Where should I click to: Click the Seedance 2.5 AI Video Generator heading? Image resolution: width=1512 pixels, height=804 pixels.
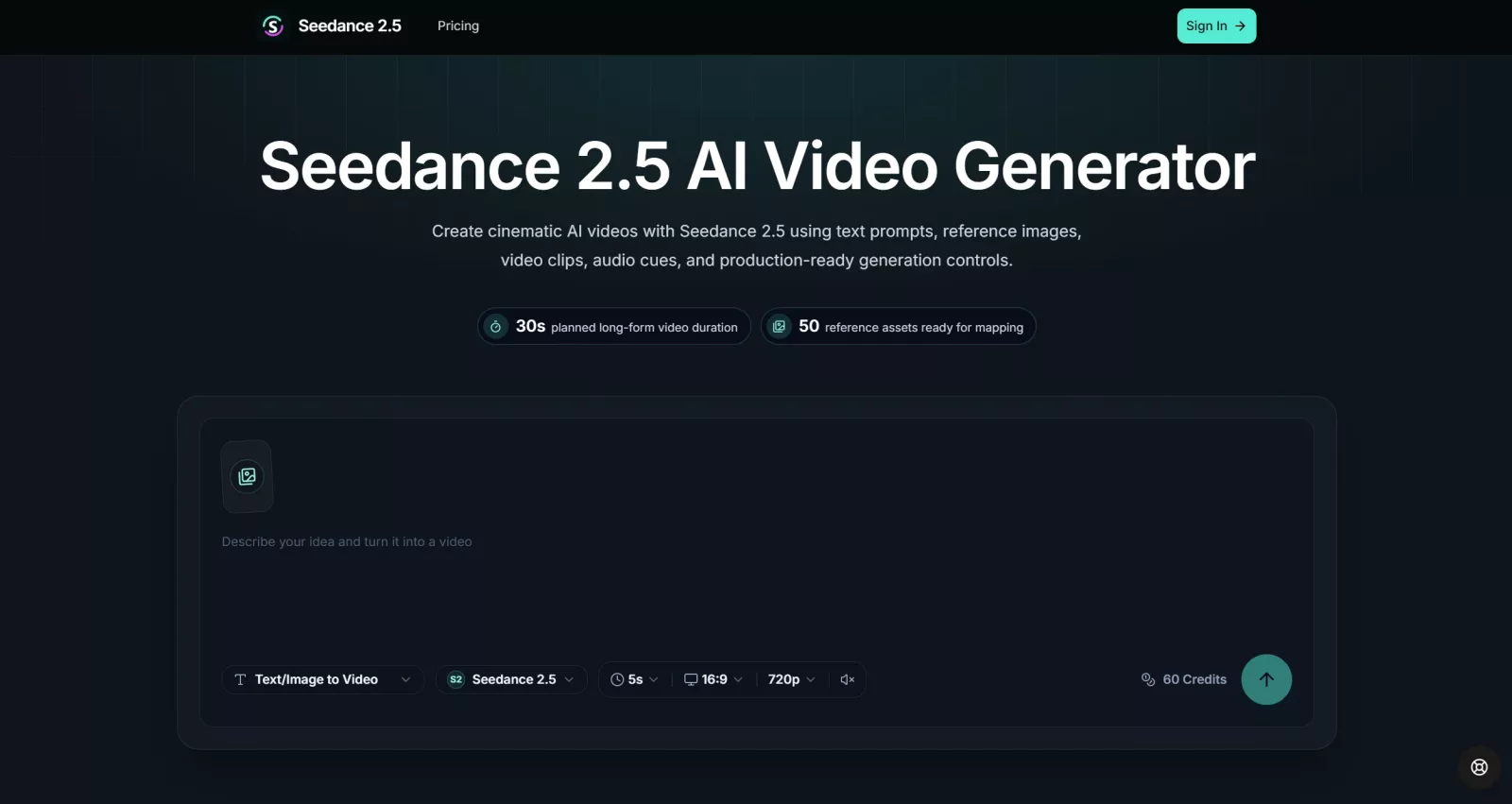758,166
